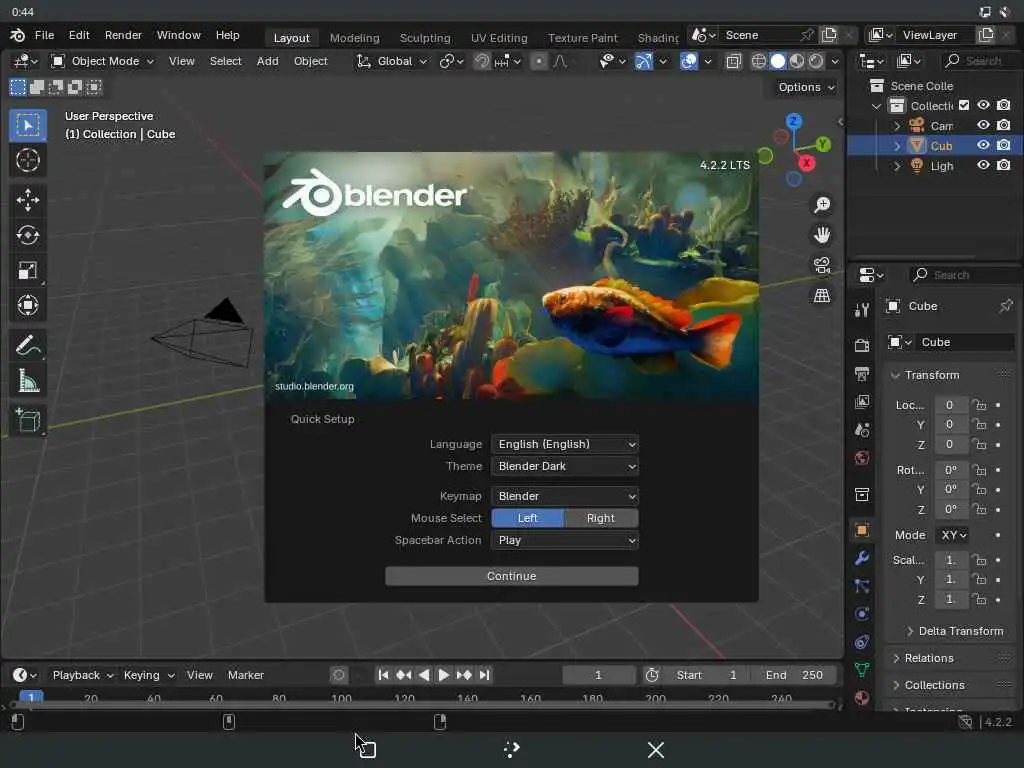The height and width of the screenshot is (768, 1024).
Task: Choose Right for Mouse Select
Action: pos(601,518)
